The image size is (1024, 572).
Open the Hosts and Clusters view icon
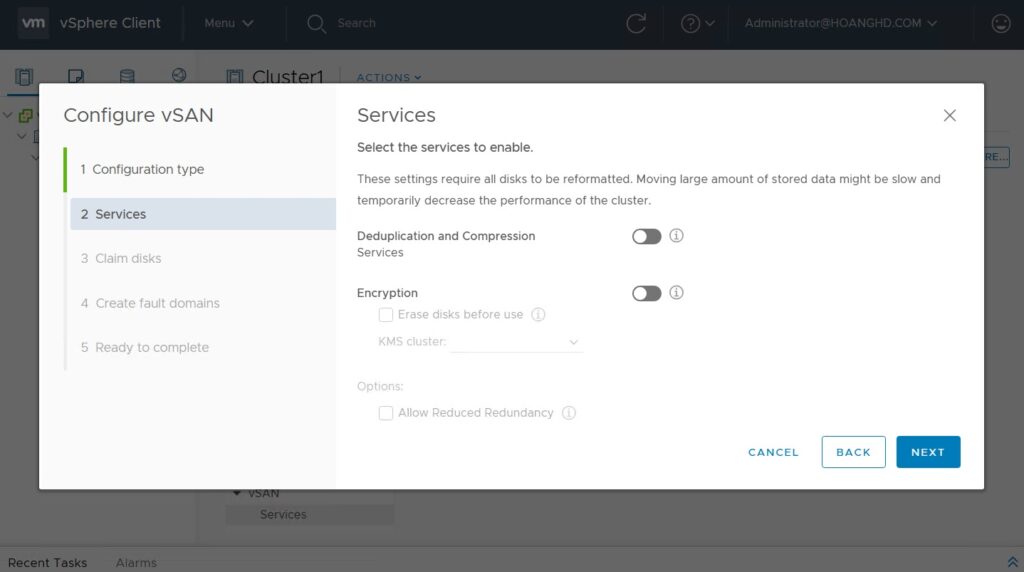point(24,76)
